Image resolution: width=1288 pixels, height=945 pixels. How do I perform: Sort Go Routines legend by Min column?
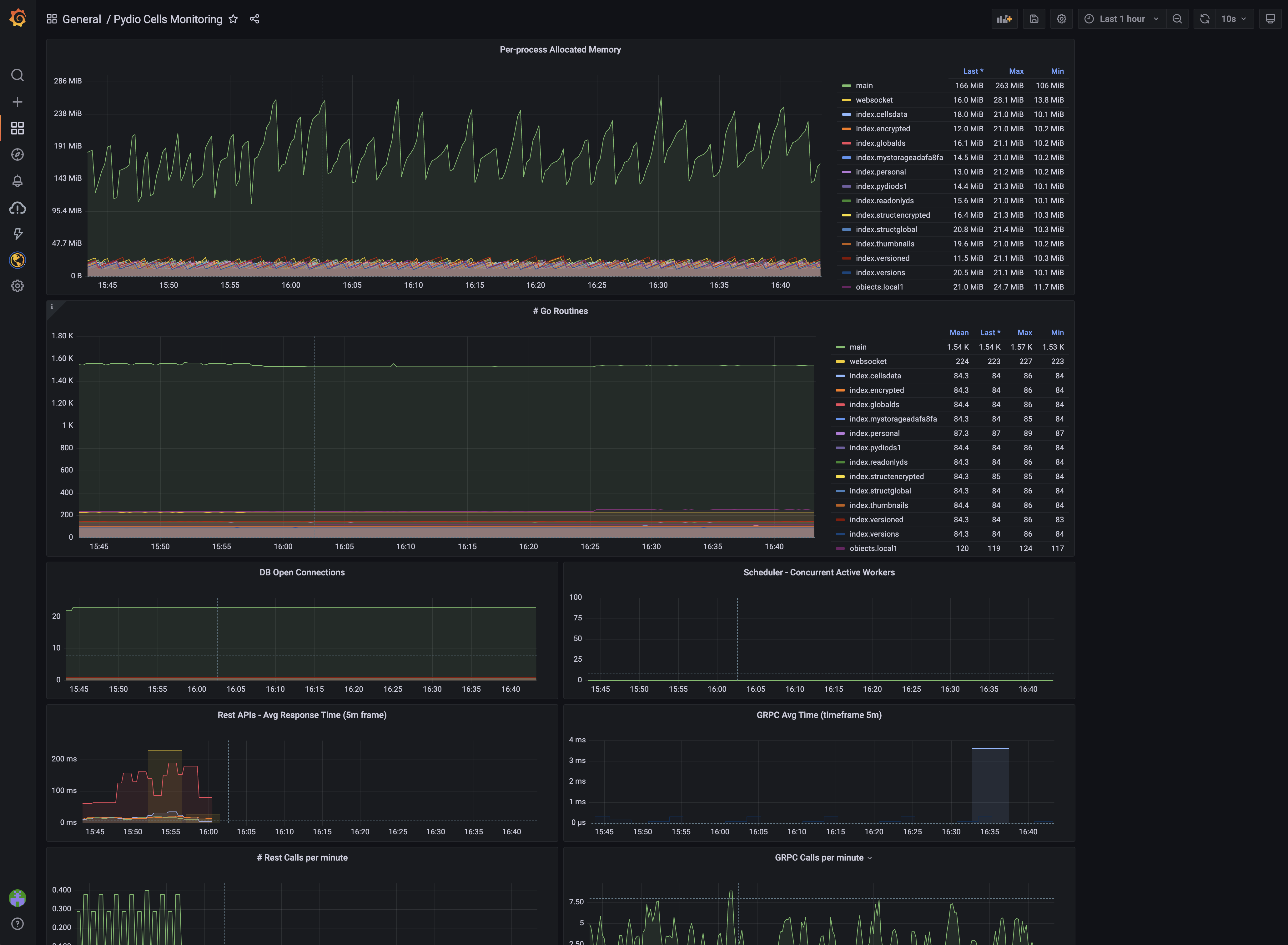(x=1057, y=333)
